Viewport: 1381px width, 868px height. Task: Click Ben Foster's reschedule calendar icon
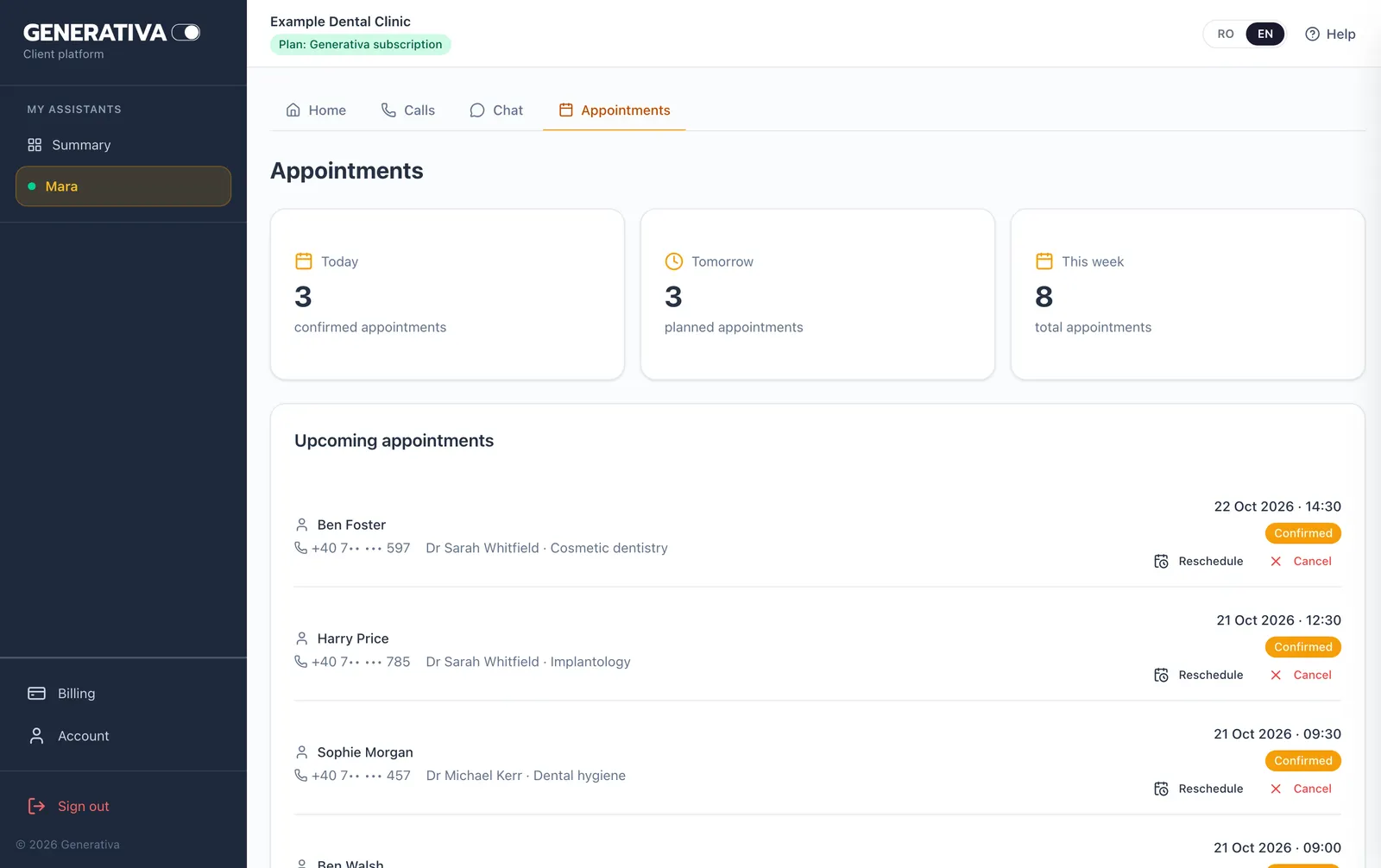tap(1162, 562)
